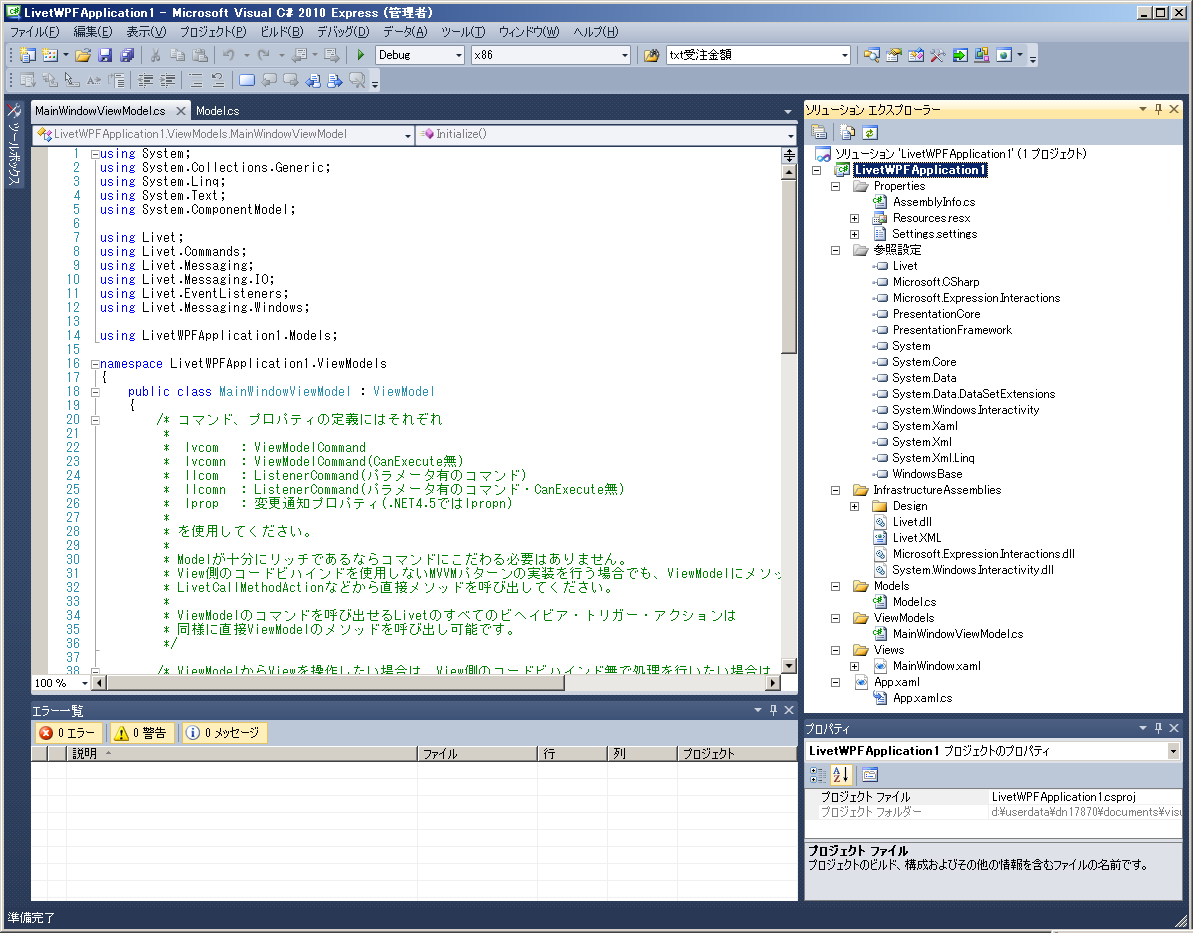Sort properties alphabetically with the A-Z icon

point(841,775)
